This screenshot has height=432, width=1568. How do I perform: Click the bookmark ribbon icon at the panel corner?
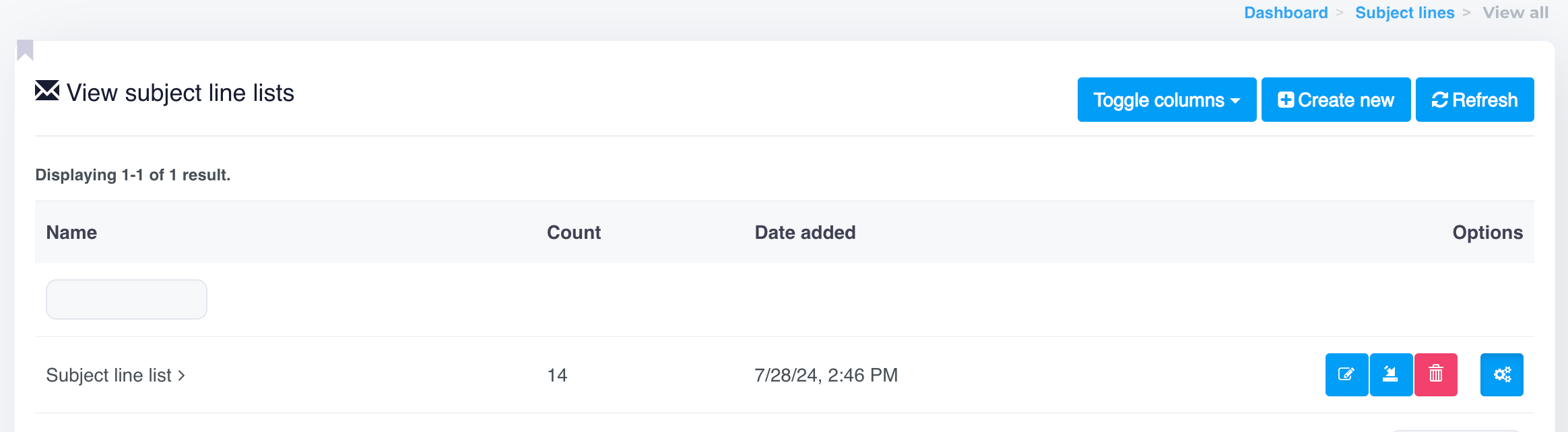coord(26,50)
